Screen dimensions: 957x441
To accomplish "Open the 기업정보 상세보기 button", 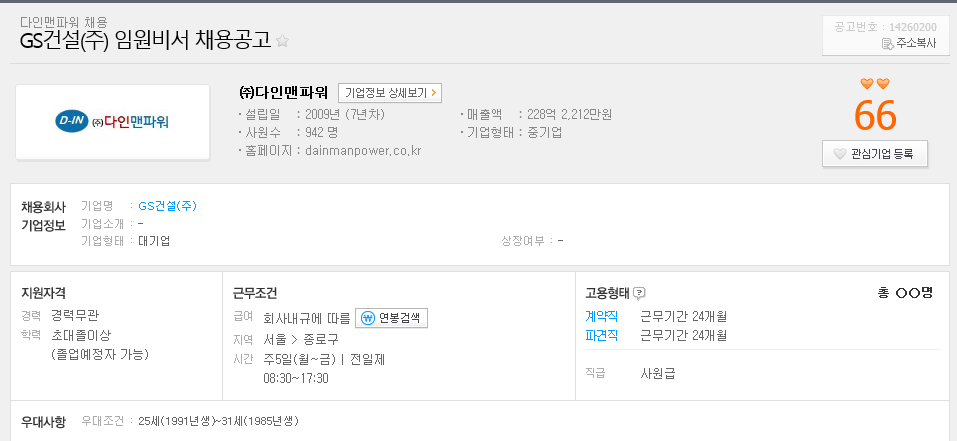I will point(389,93).
